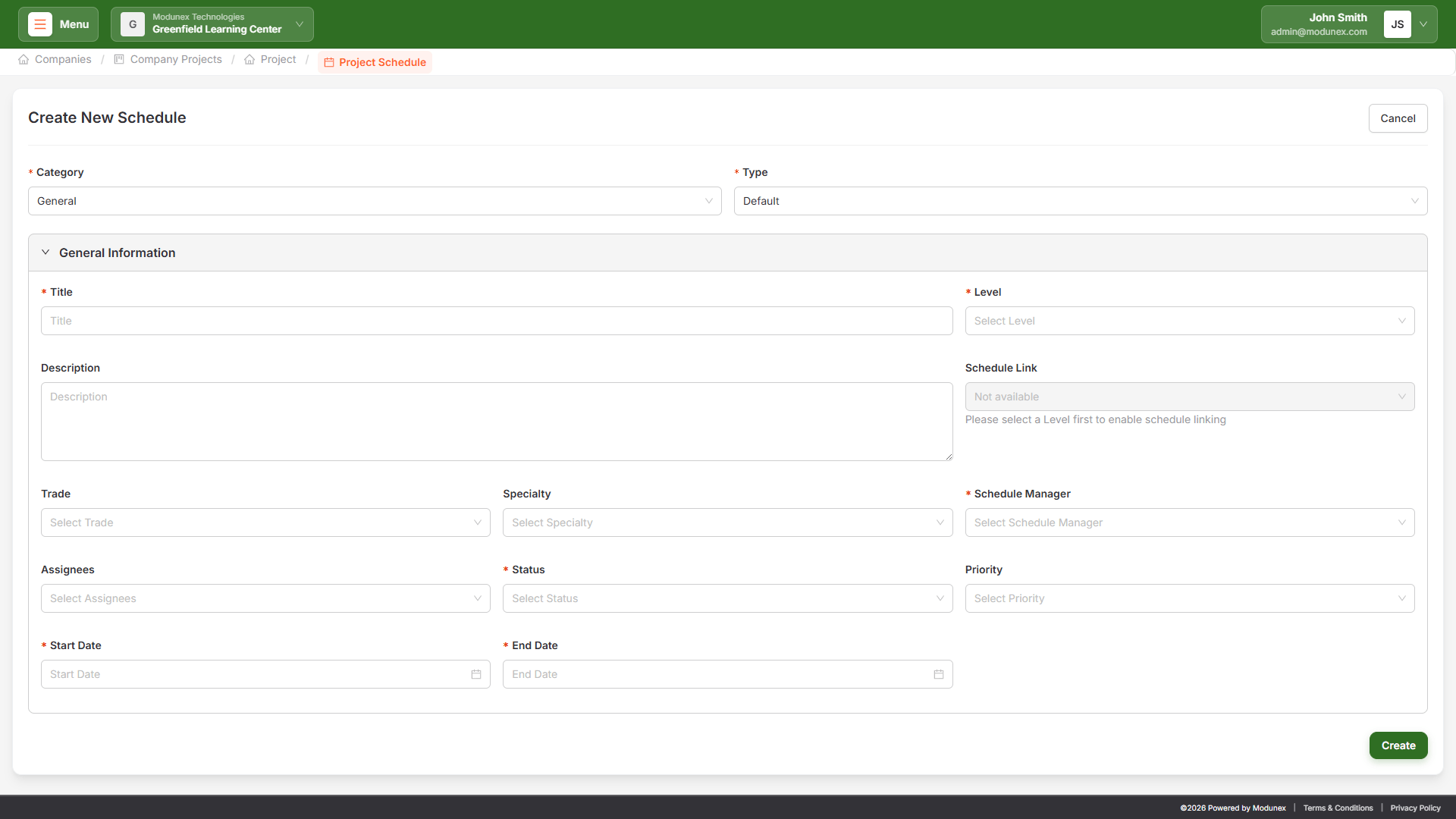
Task: Click the G company logo badge
Action: (133, 24)
